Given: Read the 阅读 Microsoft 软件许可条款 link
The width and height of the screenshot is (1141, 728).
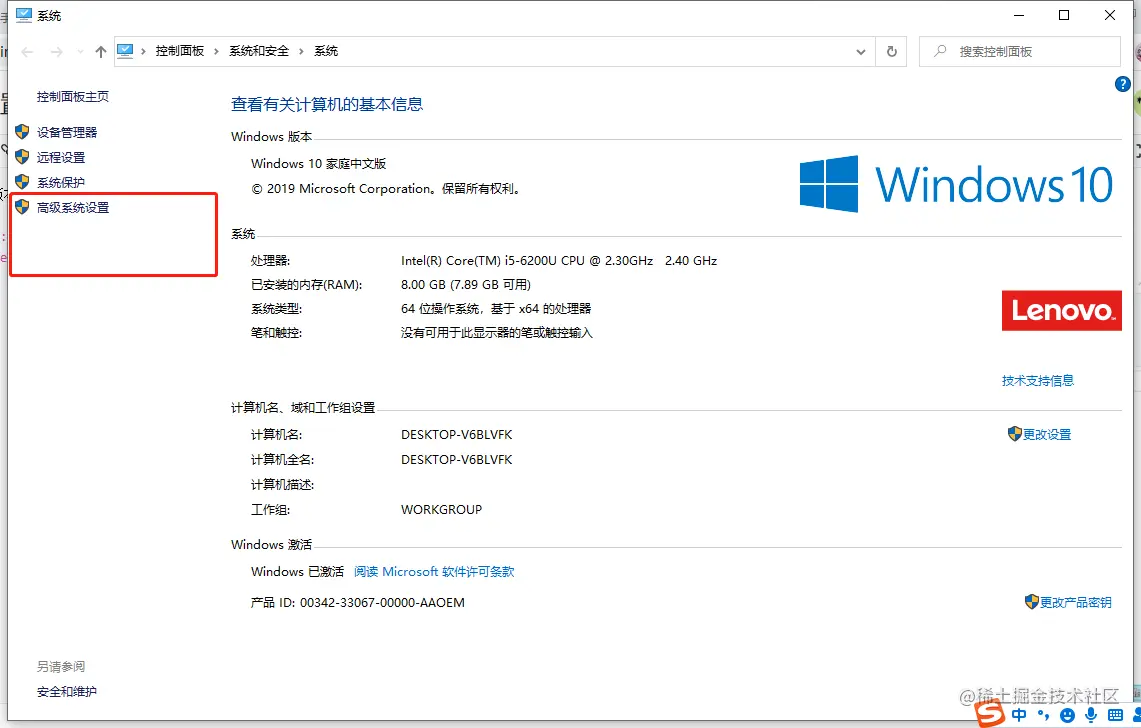Looking at the screenshot, I should pos(434,571).
